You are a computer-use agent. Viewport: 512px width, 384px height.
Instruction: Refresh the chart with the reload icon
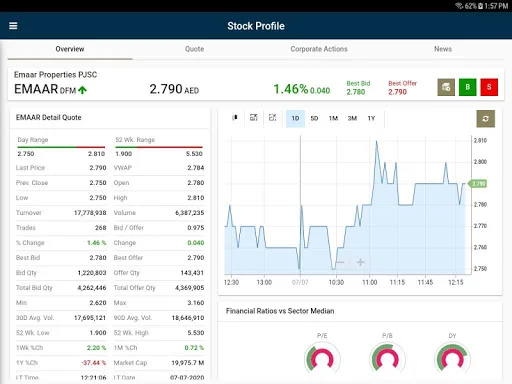[x=485, y=119]
